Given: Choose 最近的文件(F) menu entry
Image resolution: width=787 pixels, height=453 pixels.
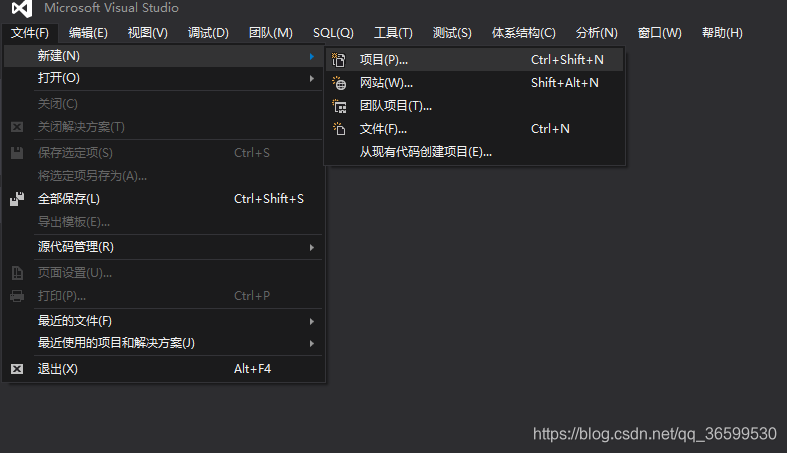Looking at the screenshot, I should 163,321.
